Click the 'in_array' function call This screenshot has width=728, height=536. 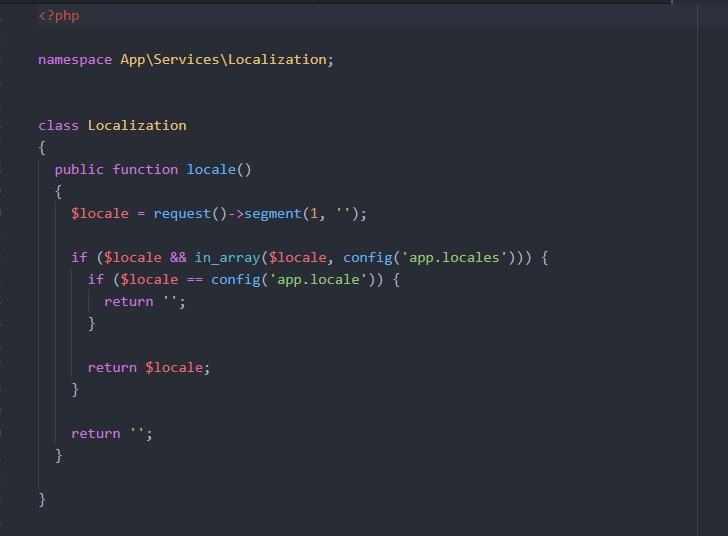coord(227,257)
